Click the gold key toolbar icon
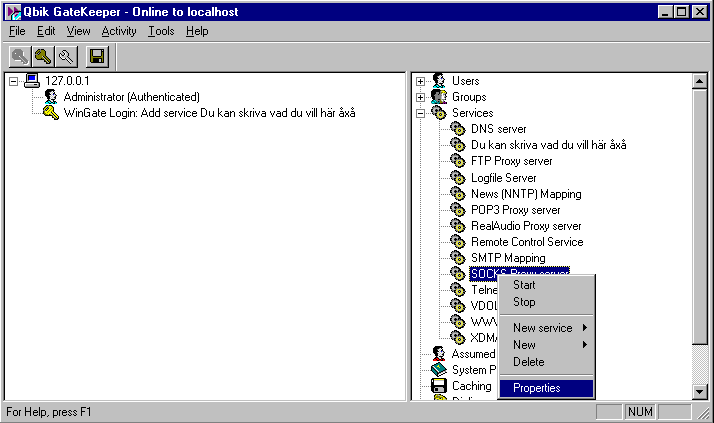The image size is (714, 423). coord(43,57)
